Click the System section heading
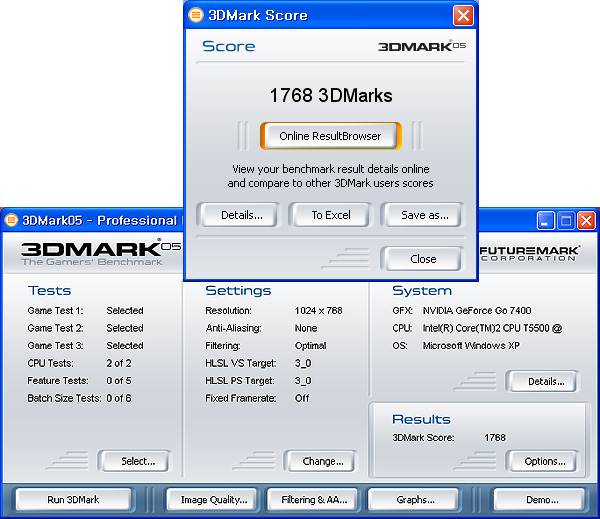The height and width of the screenshot is (519, 600). coord(422,291)
